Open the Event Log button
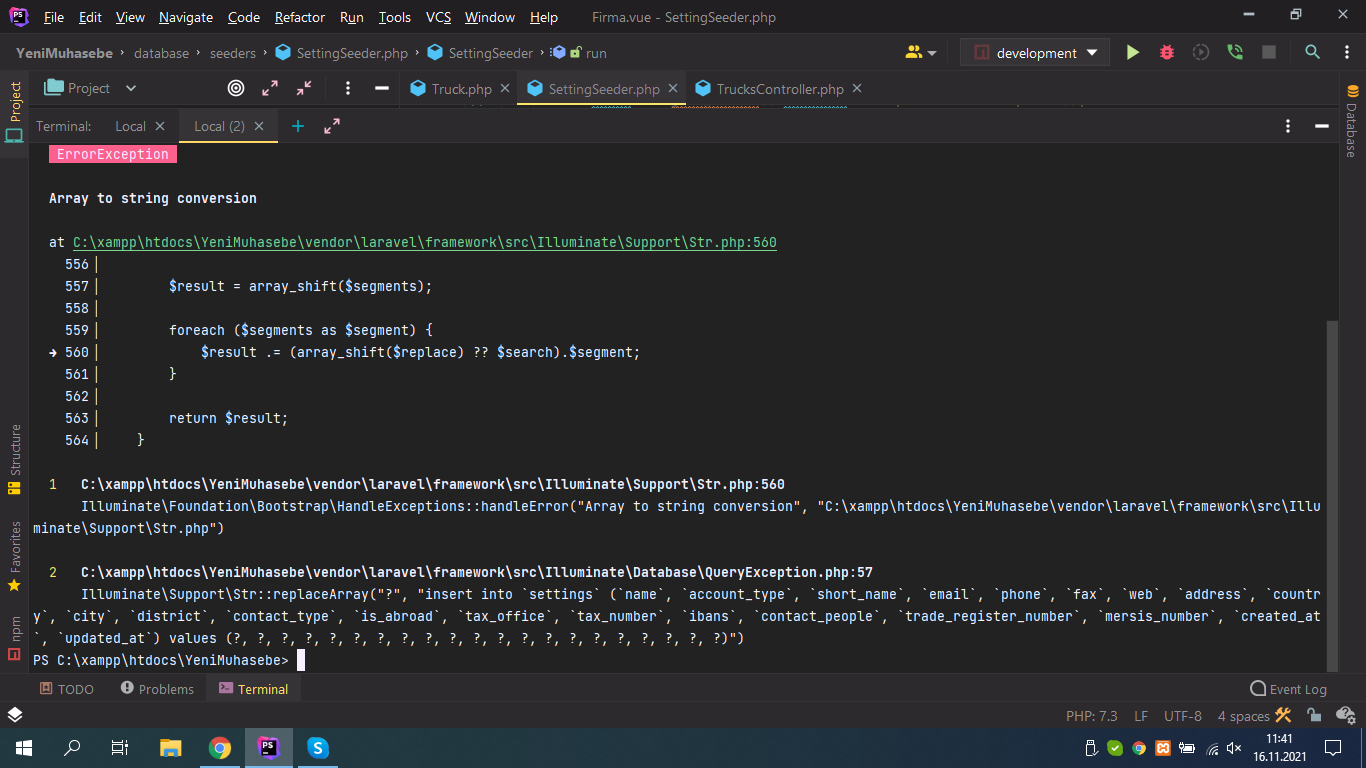 tap(1289, 689)
